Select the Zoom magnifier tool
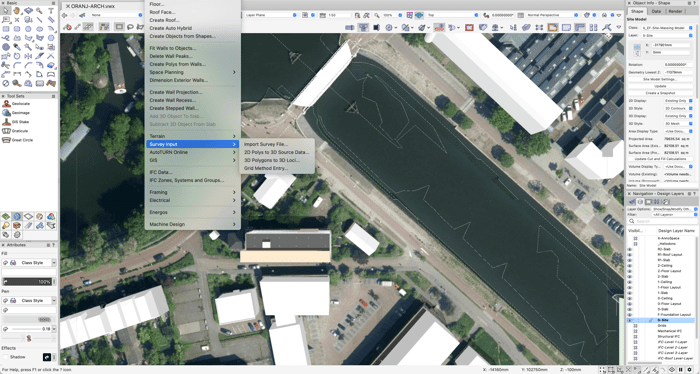Viewport: 700px width, 374px height. 40,10
